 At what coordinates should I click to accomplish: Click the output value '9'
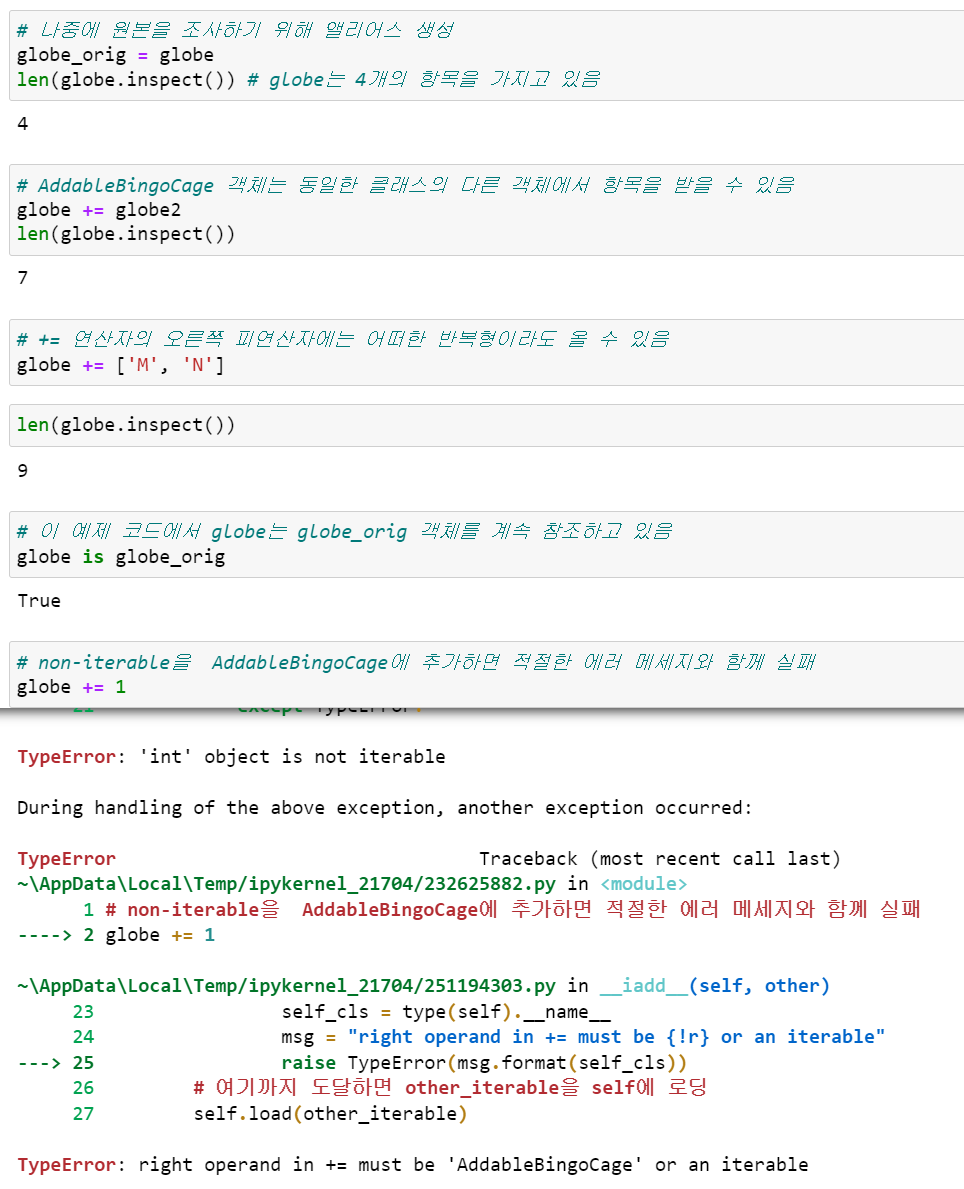pyautogui.click(x=23, y=471)
